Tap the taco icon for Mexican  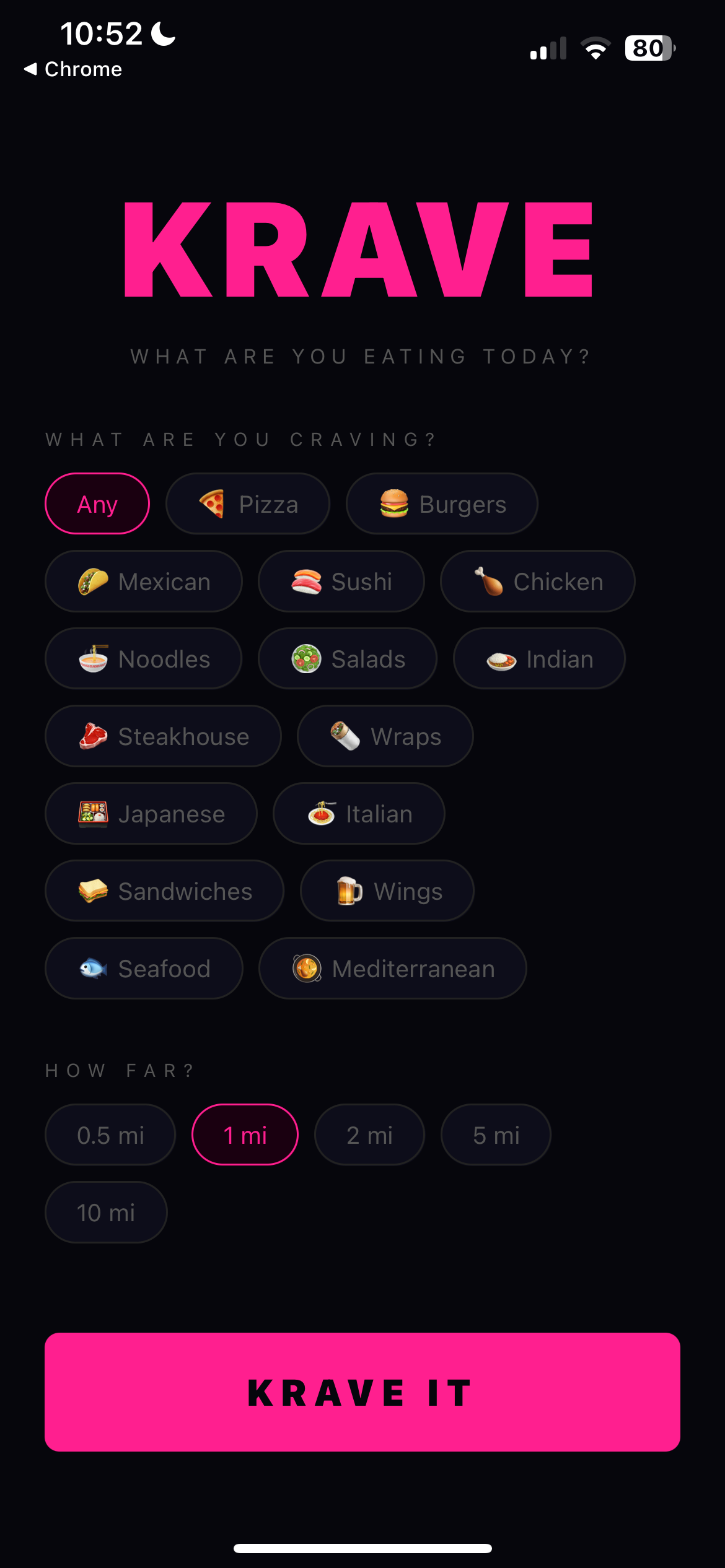[x=93, y=581]
